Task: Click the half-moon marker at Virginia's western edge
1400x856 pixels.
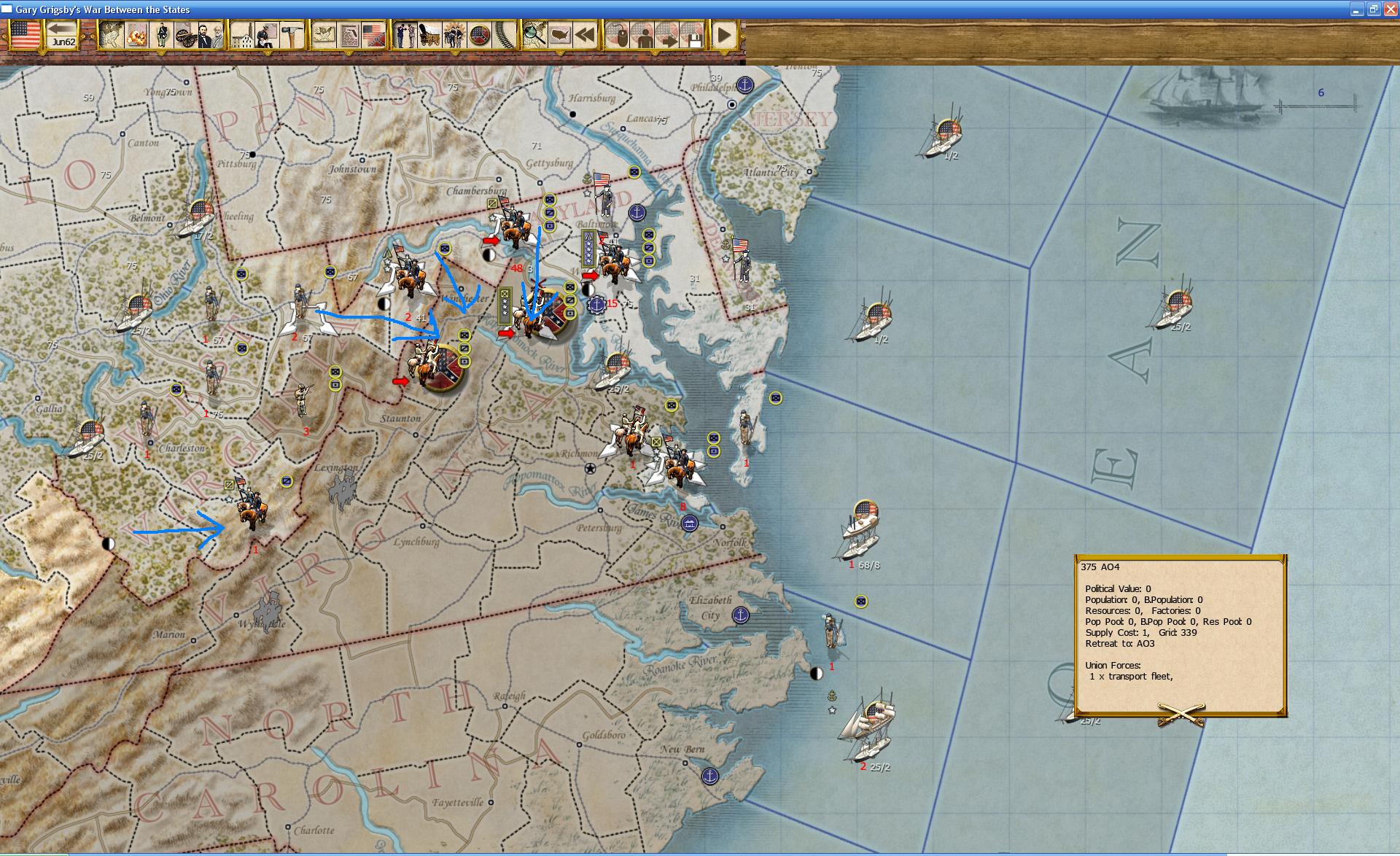Action: pos(108,543)
